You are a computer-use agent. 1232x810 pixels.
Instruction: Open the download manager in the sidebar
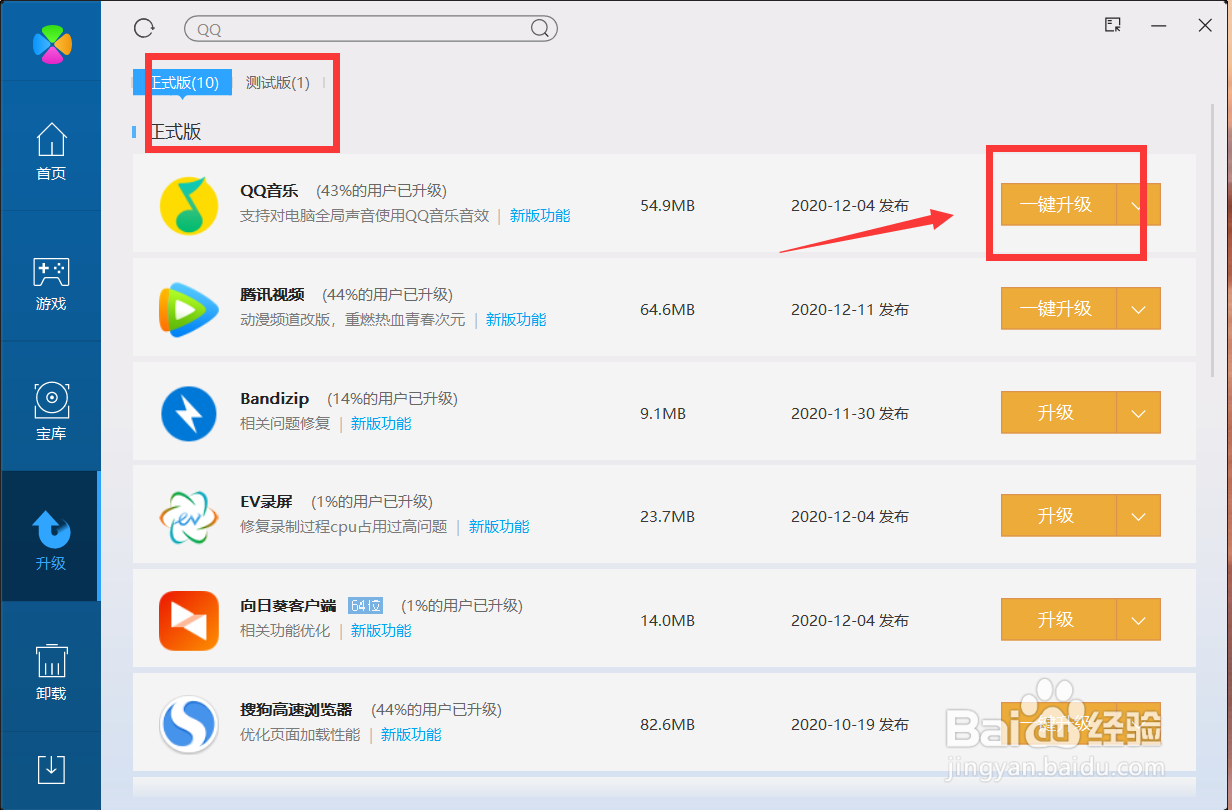(50, 770)
